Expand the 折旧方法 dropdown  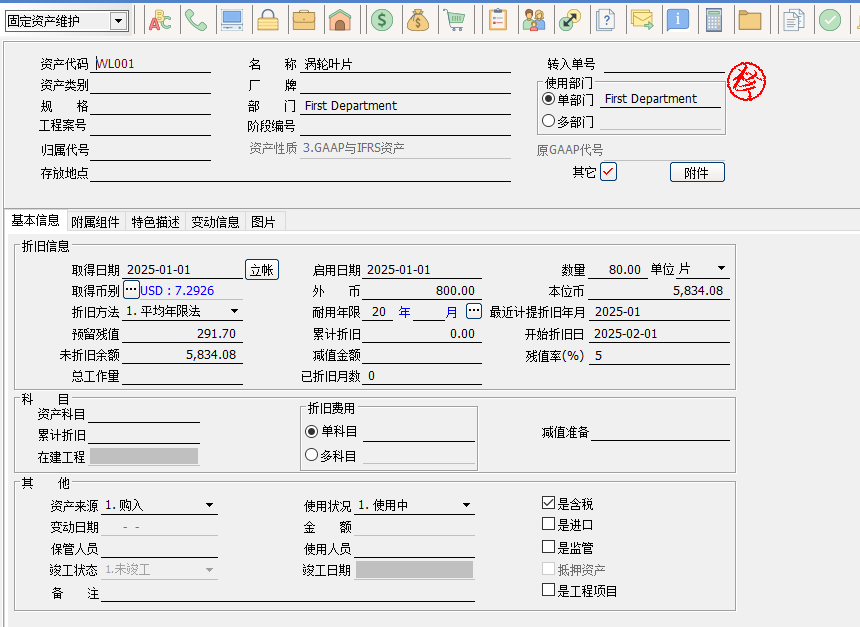pos(235,312)
